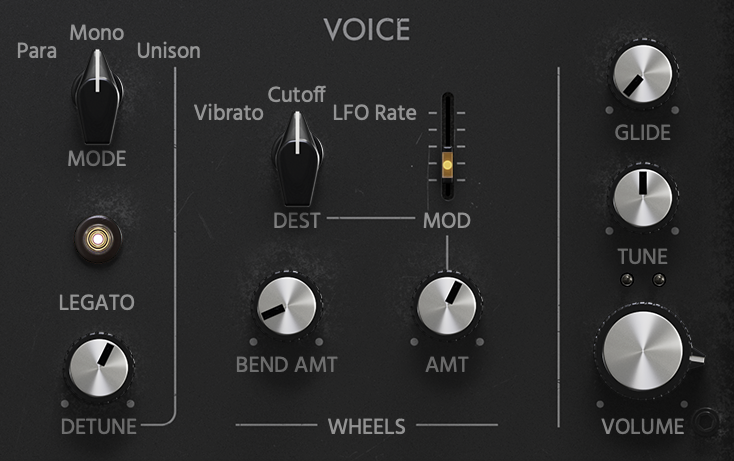This screenshot has height=461, width=734.
Task: Click the left LED under Tune
Action: coord(626,280)
